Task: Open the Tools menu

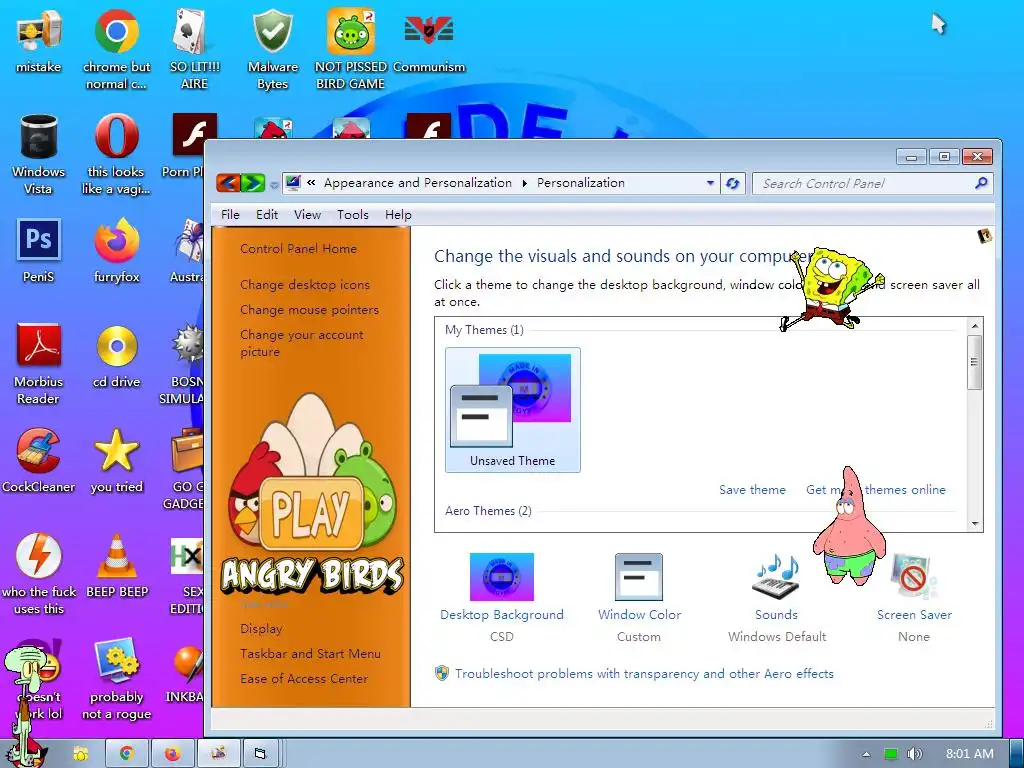Action: click(353, 215)
